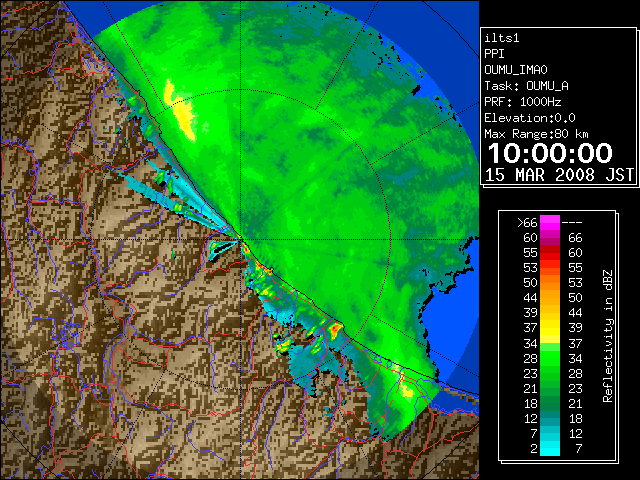
Task: Click the '---' legend entry
Action: 572,223
